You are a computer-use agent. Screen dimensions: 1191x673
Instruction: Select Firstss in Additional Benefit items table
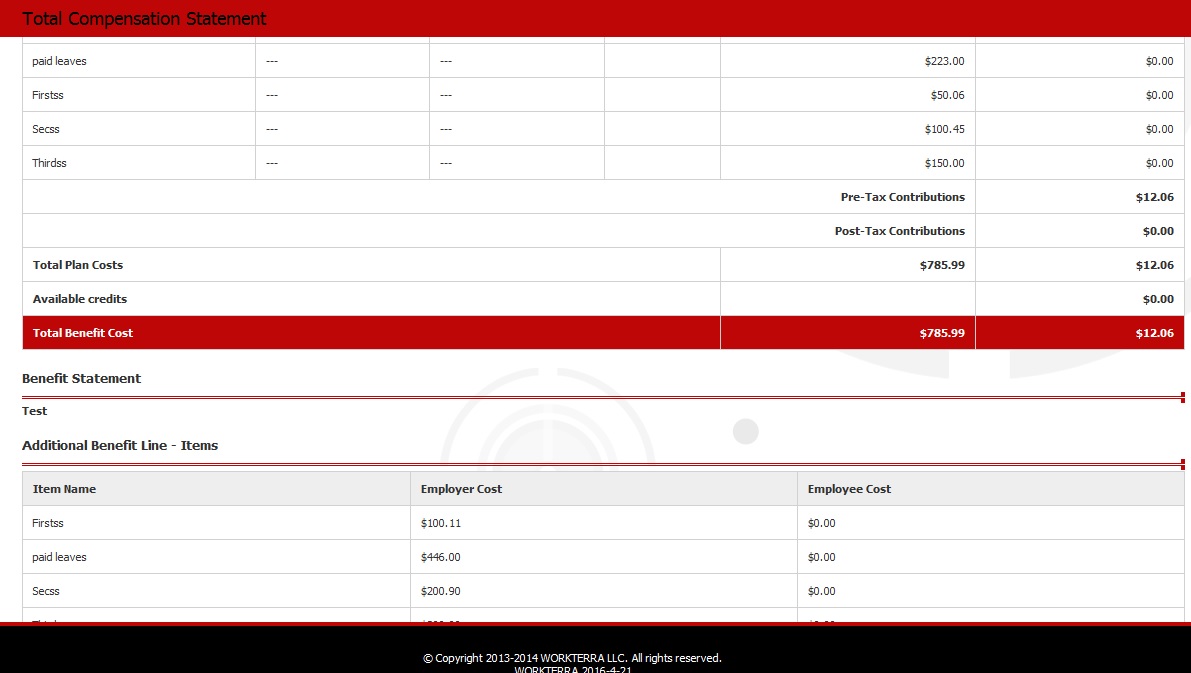click(48, 523)
